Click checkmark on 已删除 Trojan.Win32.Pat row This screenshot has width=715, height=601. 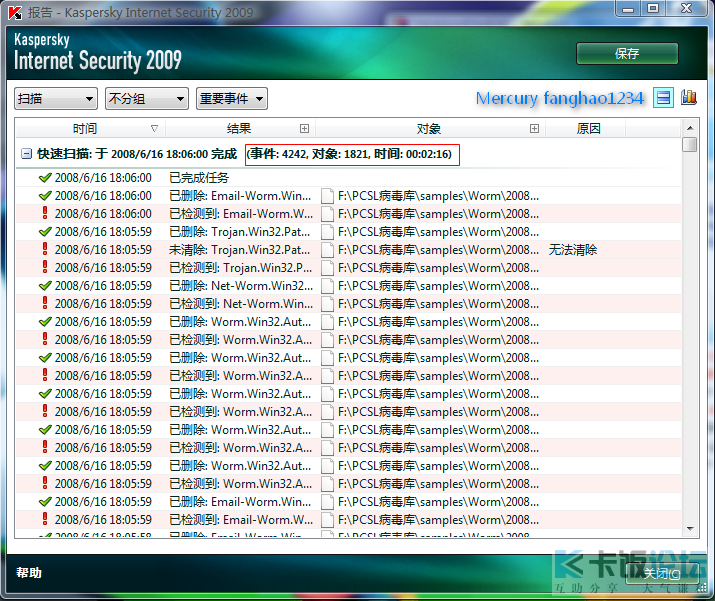(x=45, y=232)
